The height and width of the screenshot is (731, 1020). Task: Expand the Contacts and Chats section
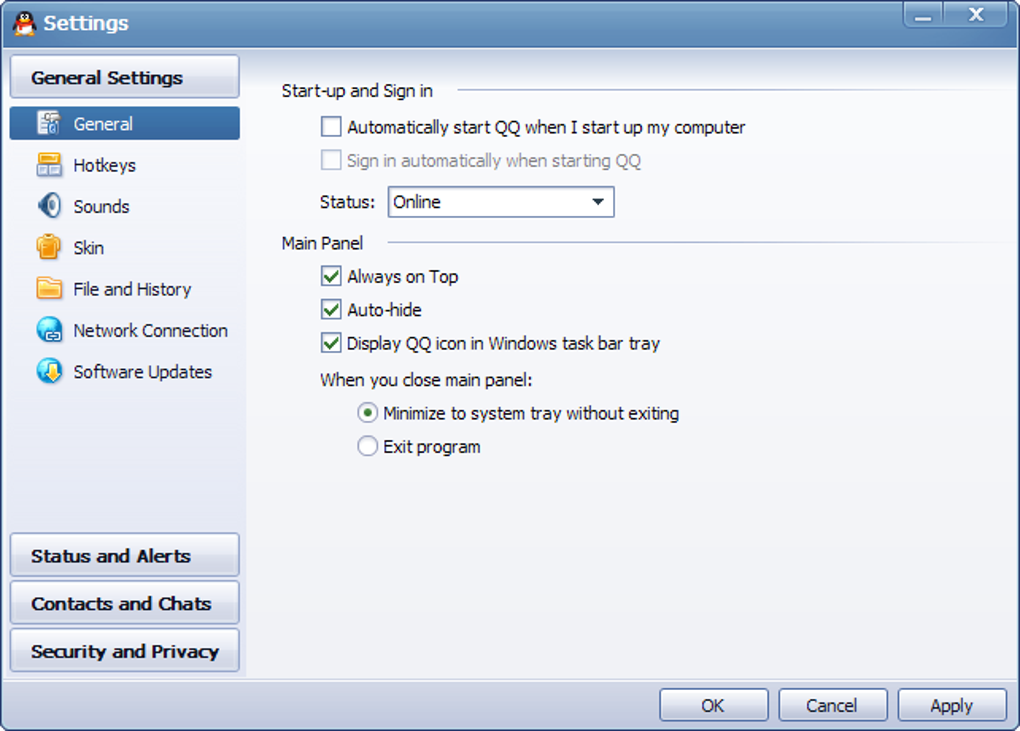coord(124,604)
